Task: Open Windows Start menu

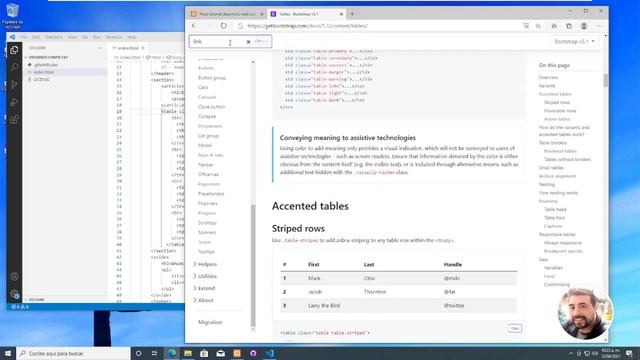Action: [x=8, y=353]
